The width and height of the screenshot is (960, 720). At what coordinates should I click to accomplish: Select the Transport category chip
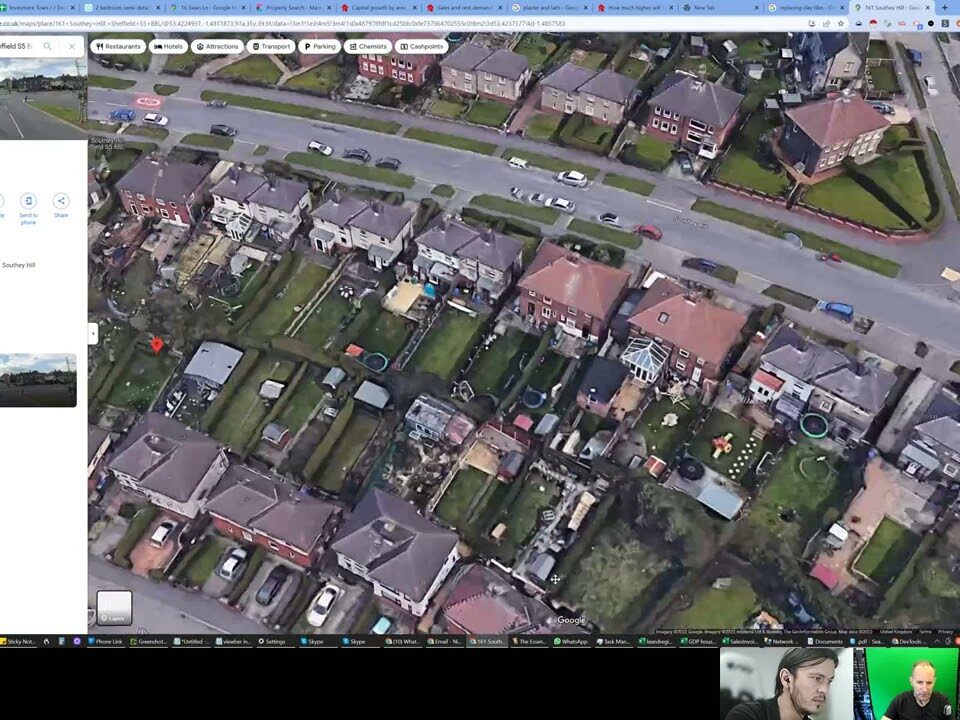pyautogui.click(x=271, y=46)
